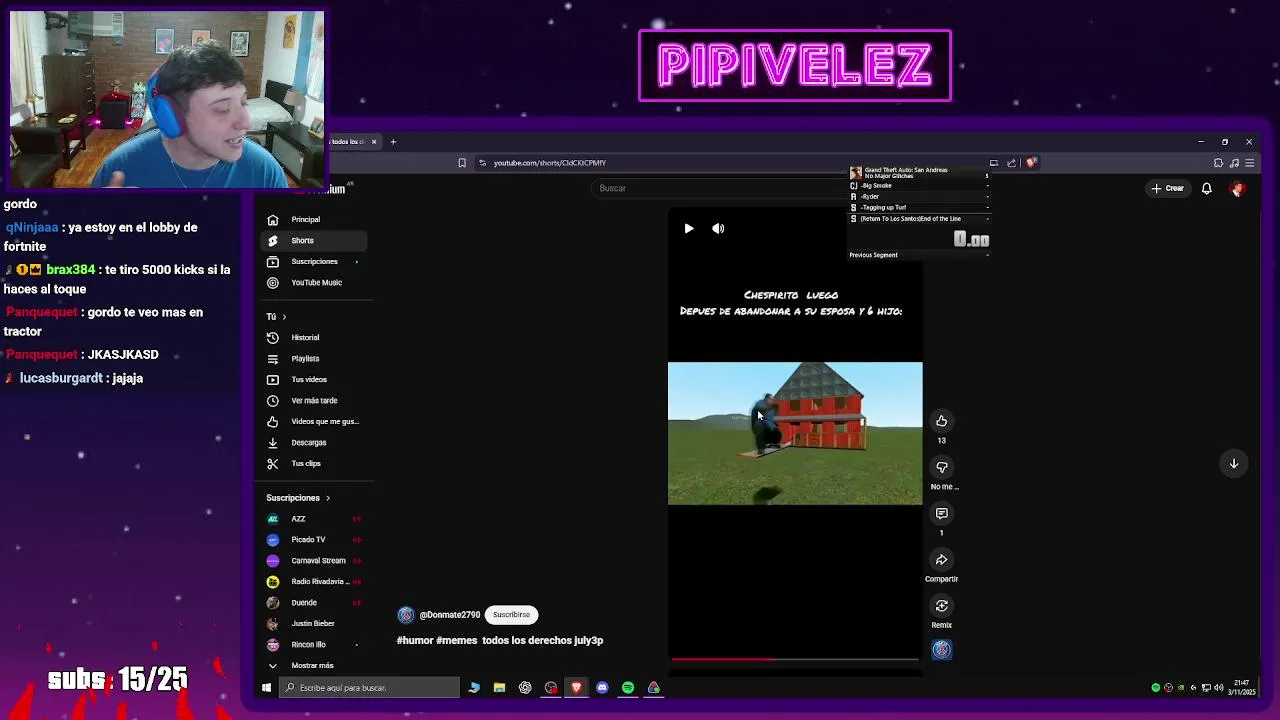Open YouTube notifications bell
The image size is (1280, 720).
[1207, 188]
